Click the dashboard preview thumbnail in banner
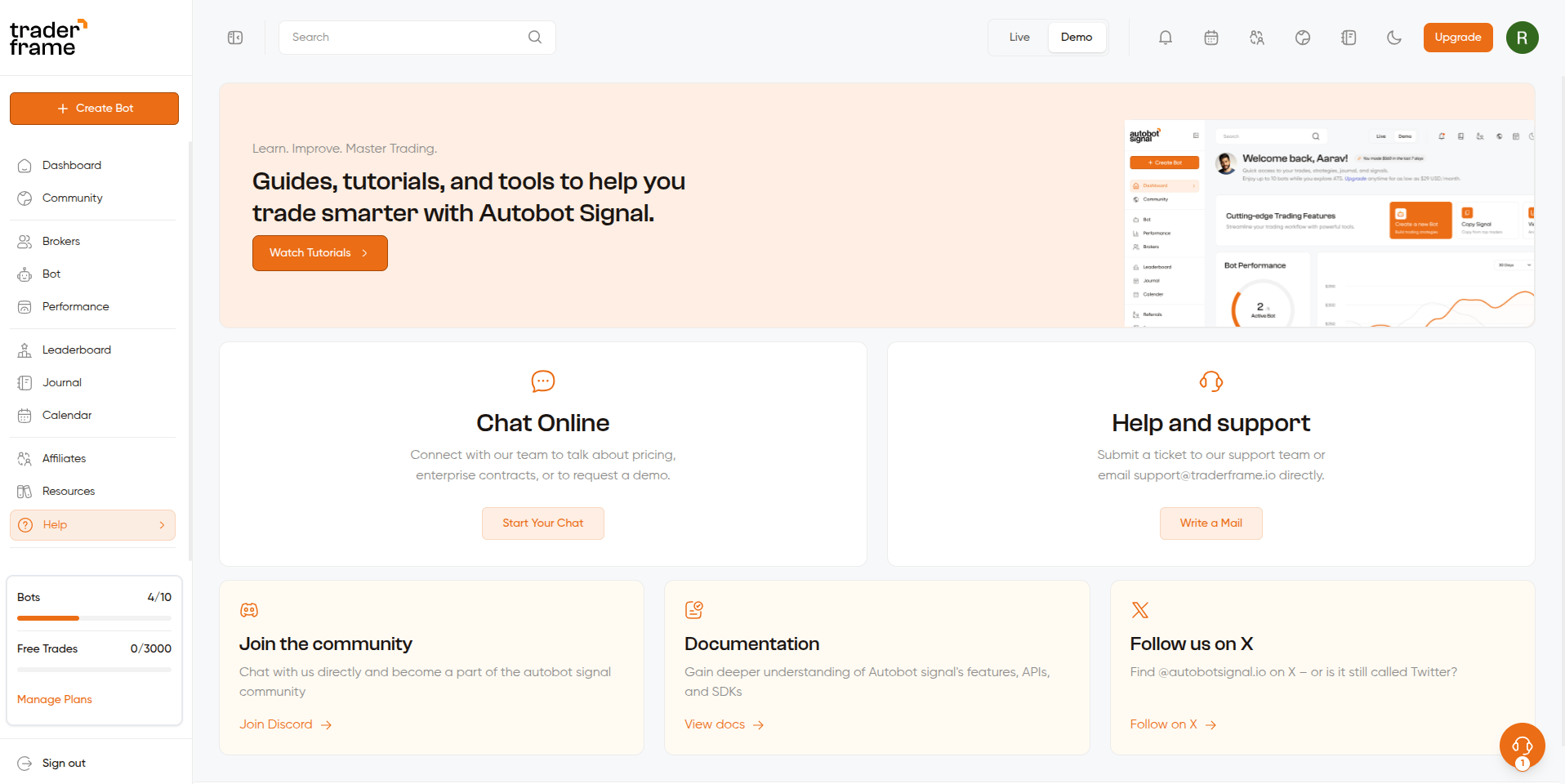 [1330, 224]
